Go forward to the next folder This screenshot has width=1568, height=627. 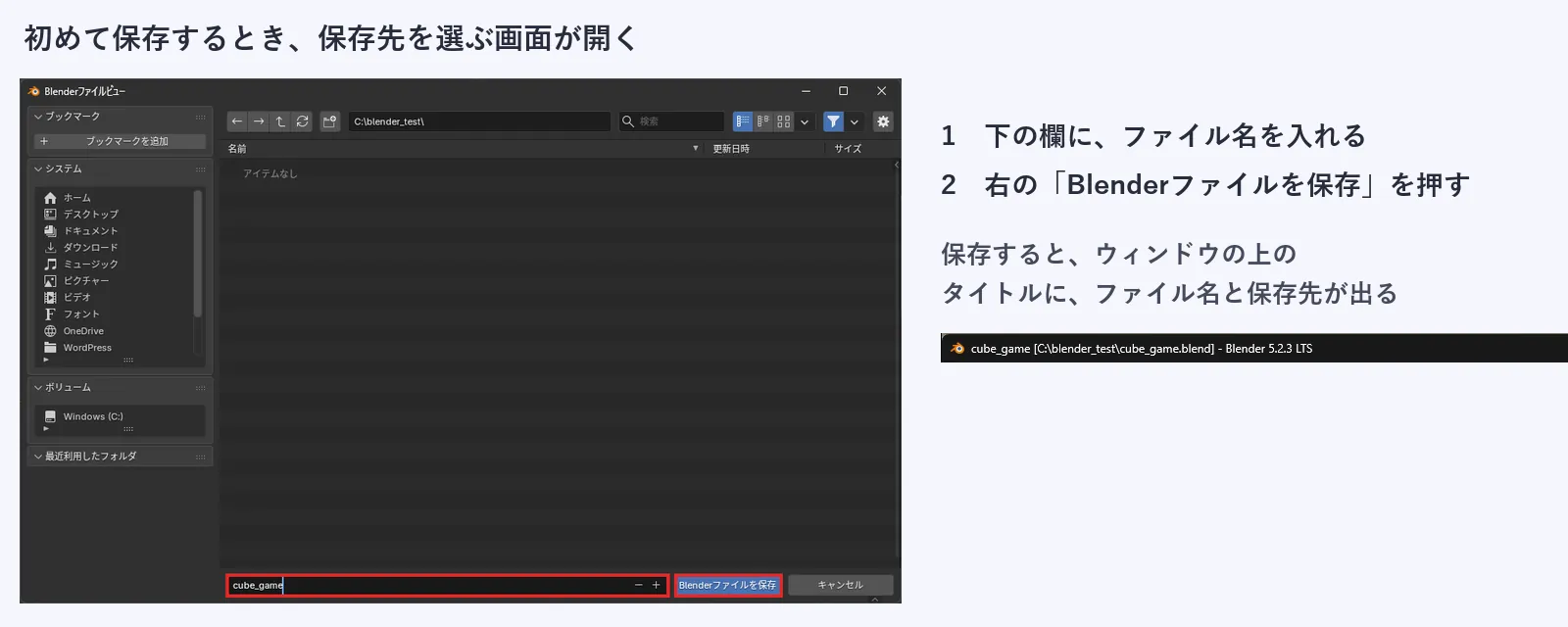click(x=259, y=121)
